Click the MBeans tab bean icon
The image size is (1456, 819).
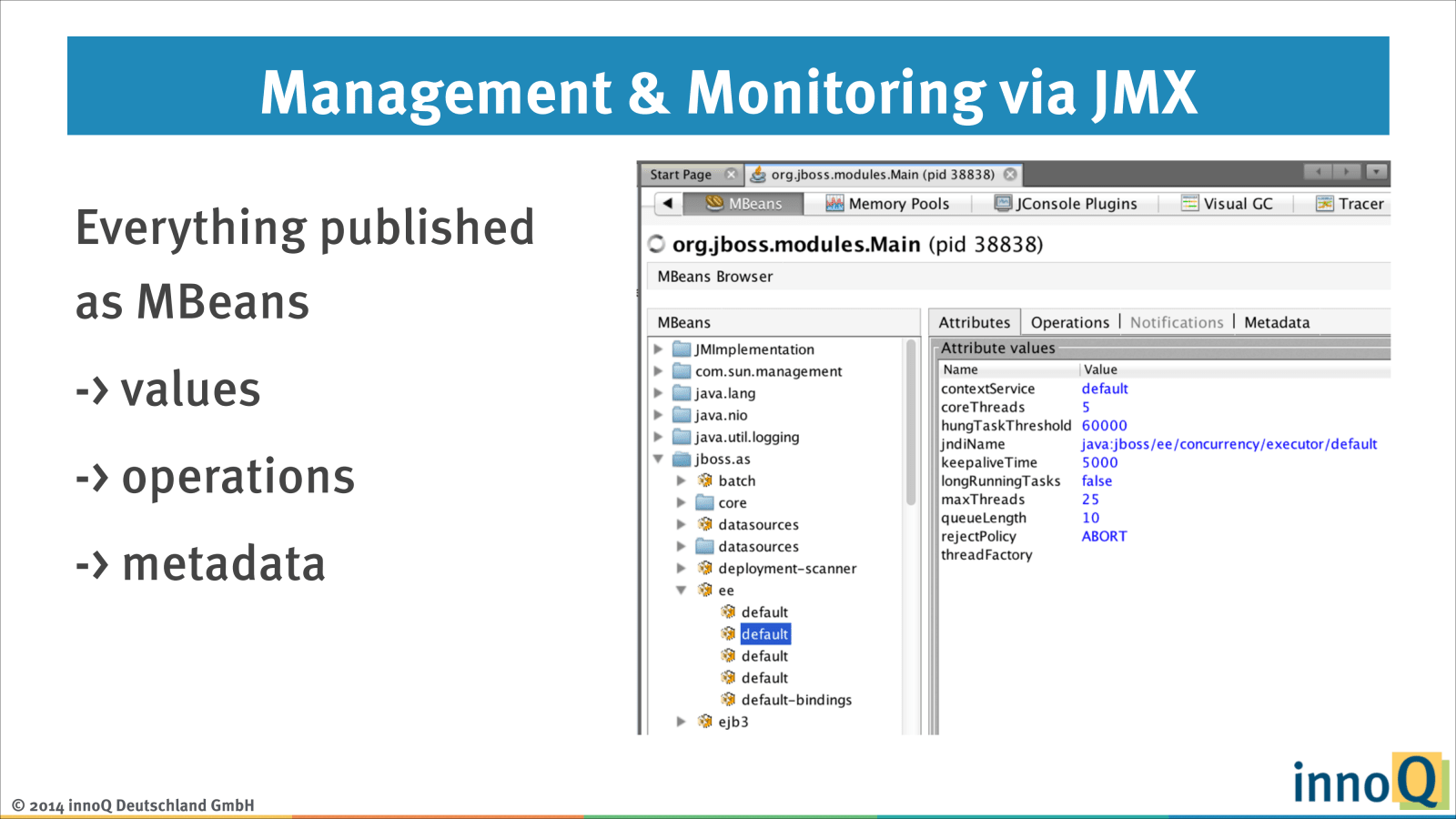pyautogui.click(x=714, y=203)
